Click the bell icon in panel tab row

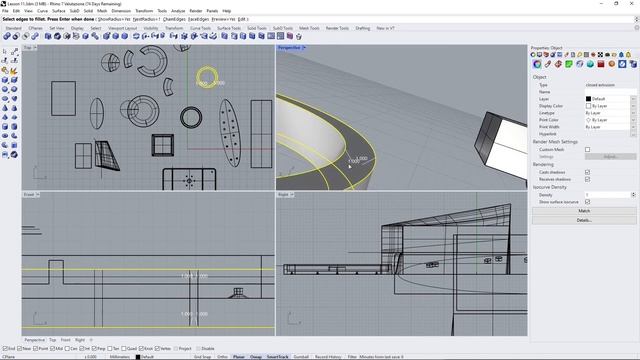628,55
